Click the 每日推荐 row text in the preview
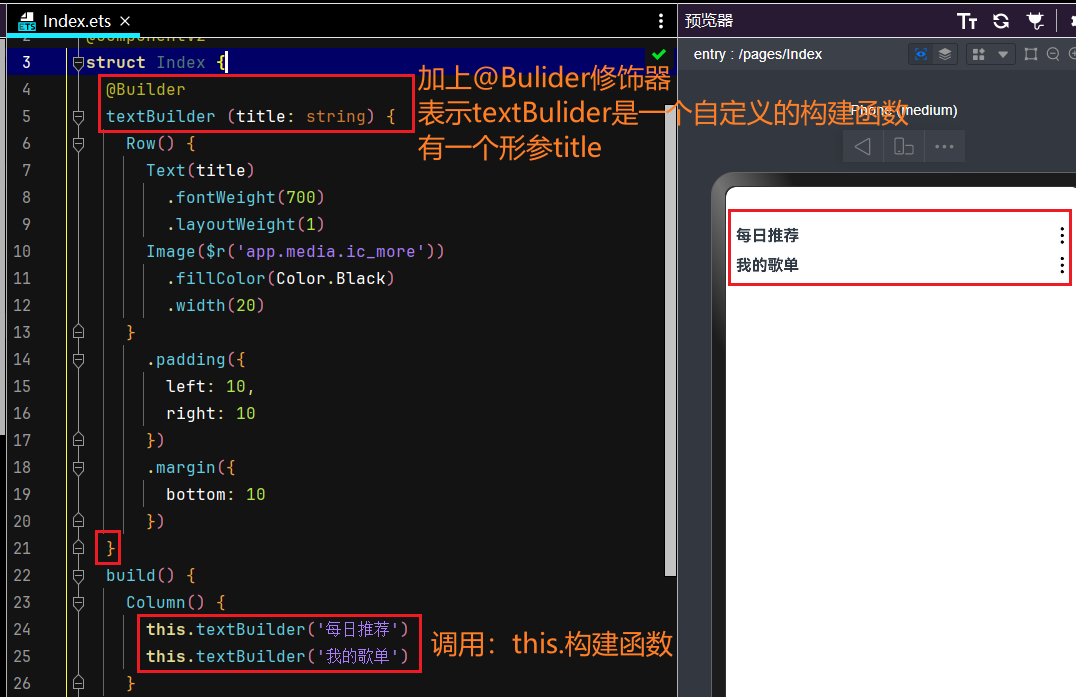1076x697 pixels. 767,235
